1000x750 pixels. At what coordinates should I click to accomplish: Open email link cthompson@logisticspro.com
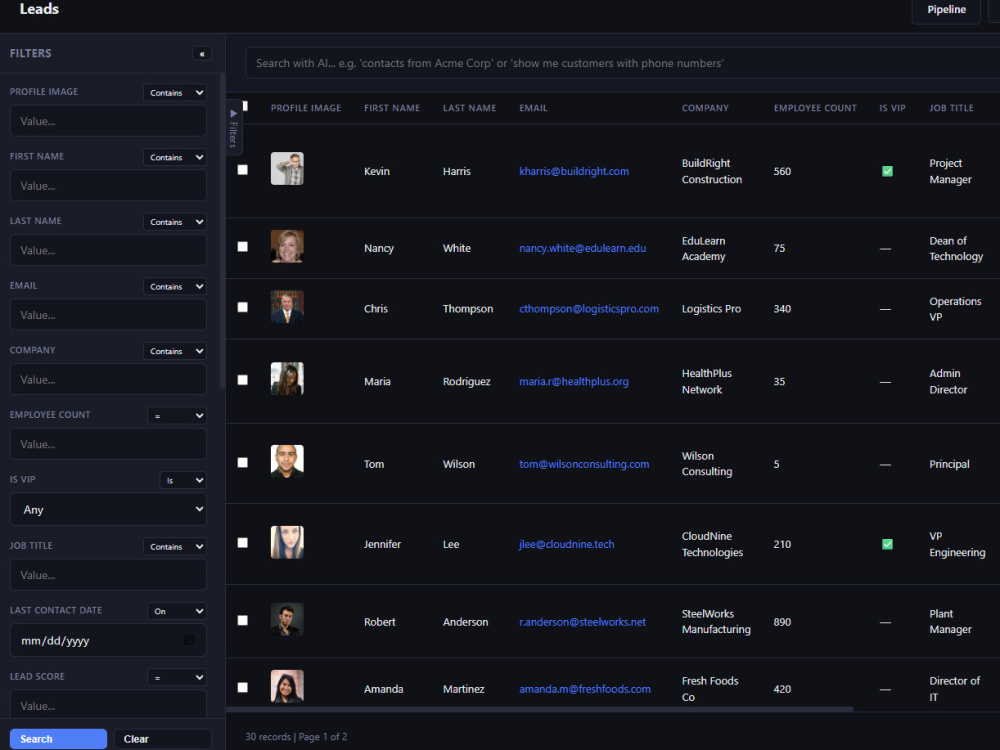tap(589, 309)
